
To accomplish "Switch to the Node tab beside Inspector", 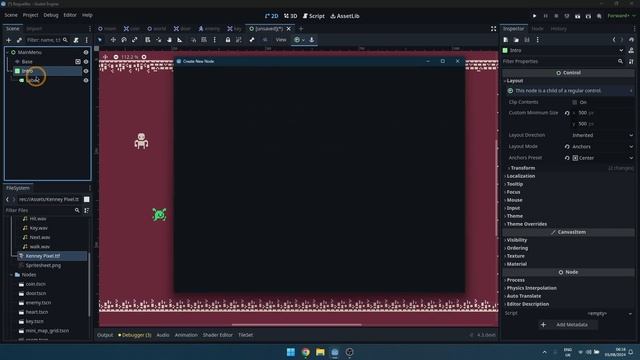I will tap(537, 29).
